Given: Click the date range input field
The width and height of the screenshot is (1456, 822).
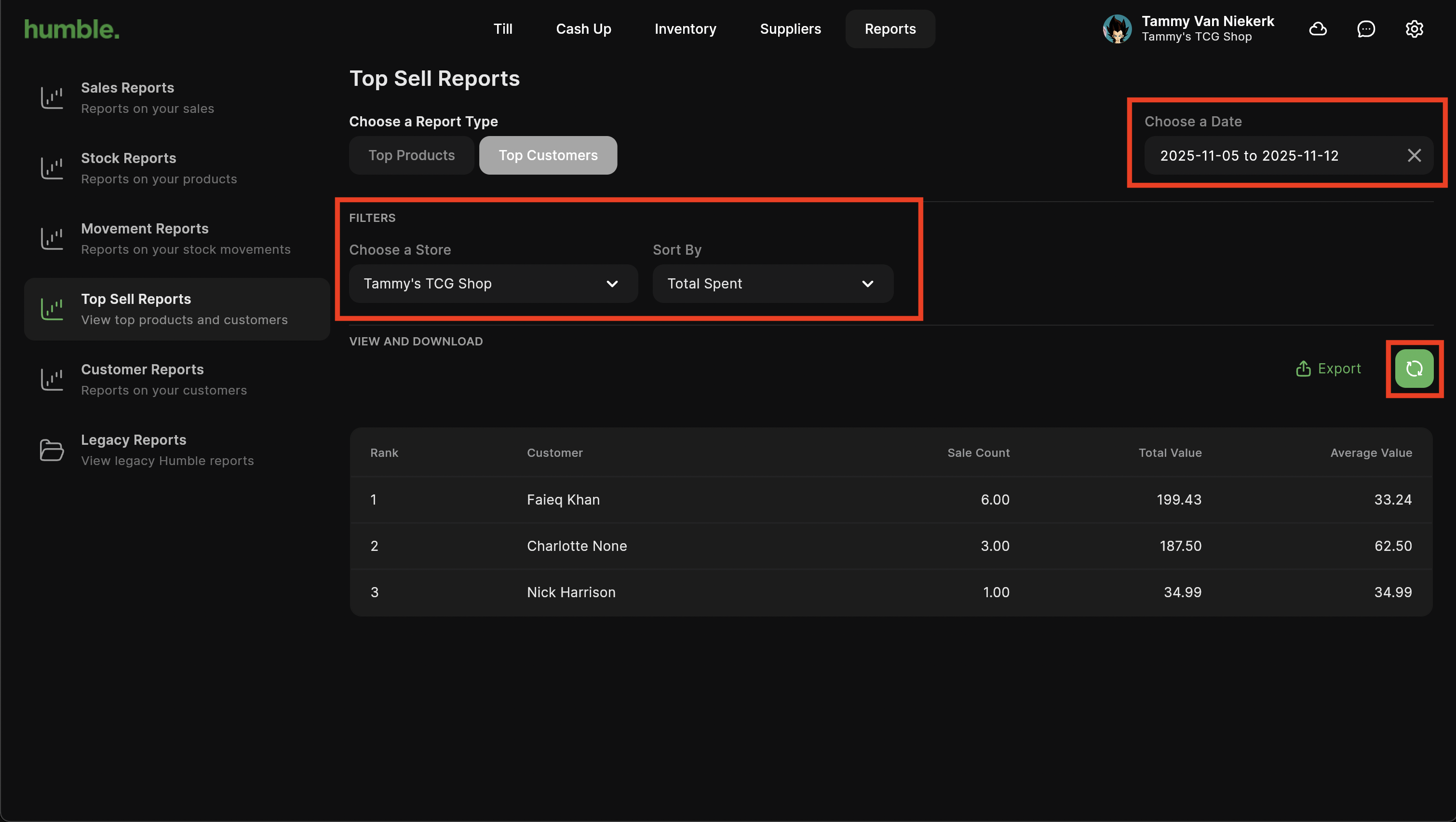Looking at the screenshot, I should (1249, 156).
